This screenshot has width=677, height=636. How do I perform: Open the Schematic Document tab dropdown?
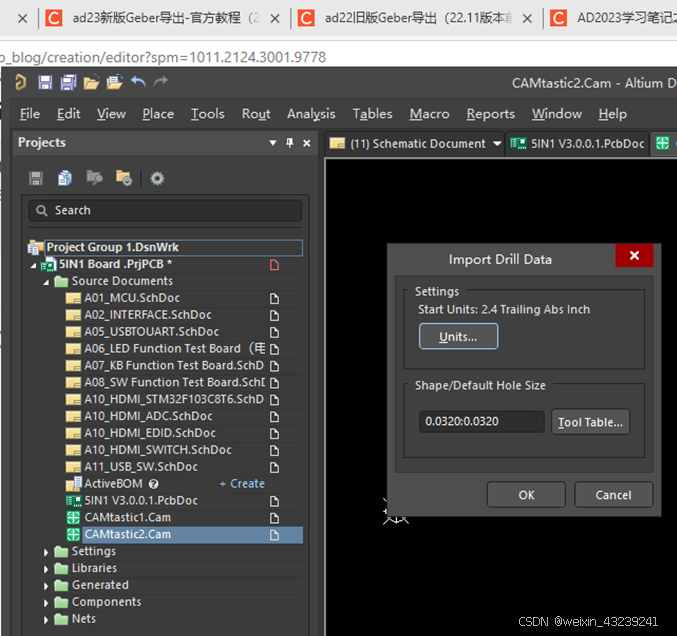pyautogui.click(x=497, y=143)
